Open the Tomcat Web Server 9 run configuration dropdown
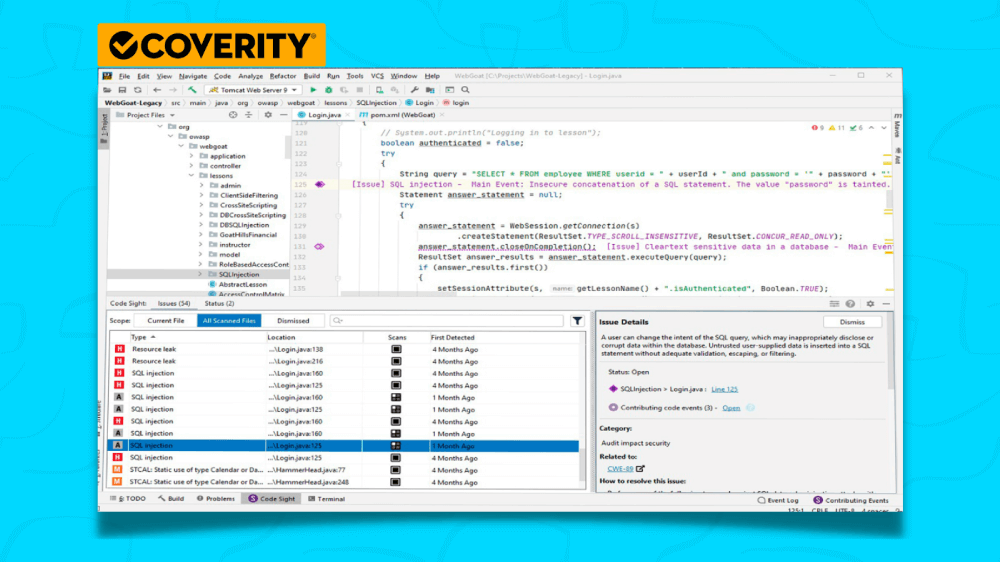Image resolution: width=1000 pixels, height=562 pixels. pyautogui.click(x=253, y=90)
